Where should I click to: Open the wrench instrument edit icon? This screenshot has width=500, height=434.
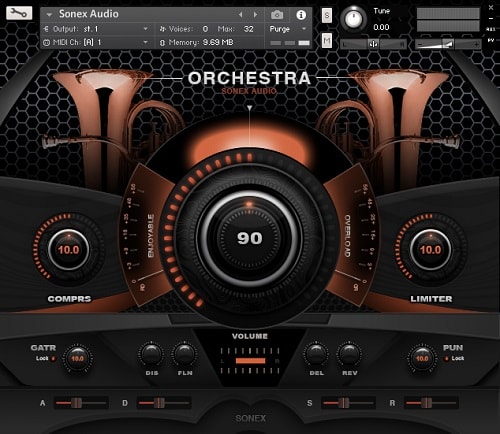click(x=19, y=13)
